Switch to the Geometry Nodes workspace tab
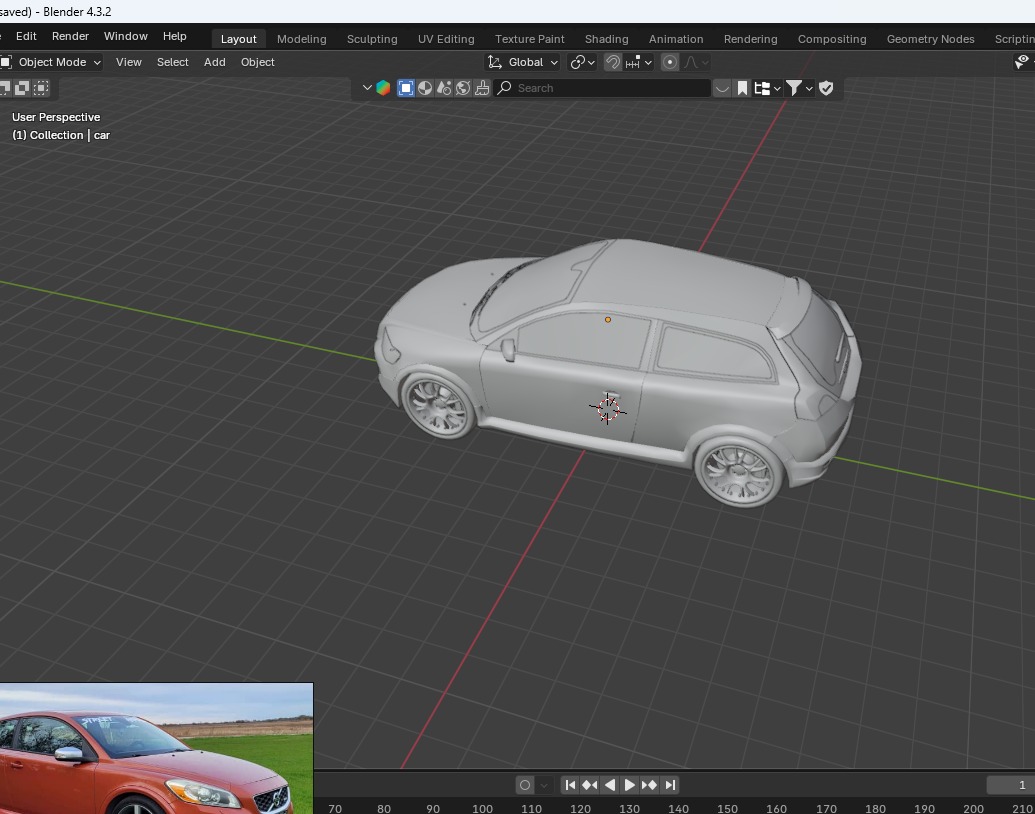This screenshot has width=1035, height=814. (x=930, y=39)
